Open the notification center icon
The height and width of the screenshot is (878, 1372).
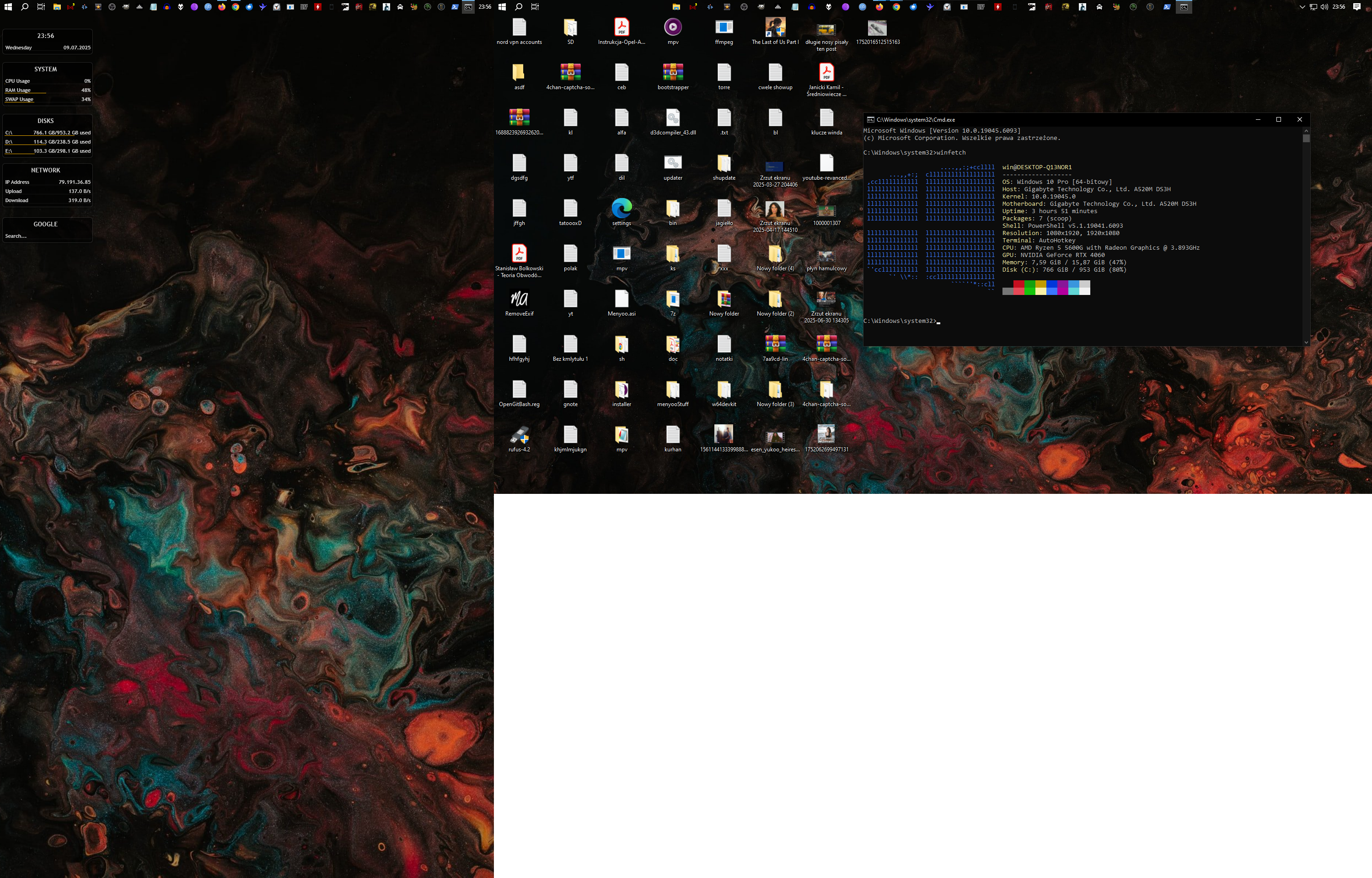tap(1356, 7)
